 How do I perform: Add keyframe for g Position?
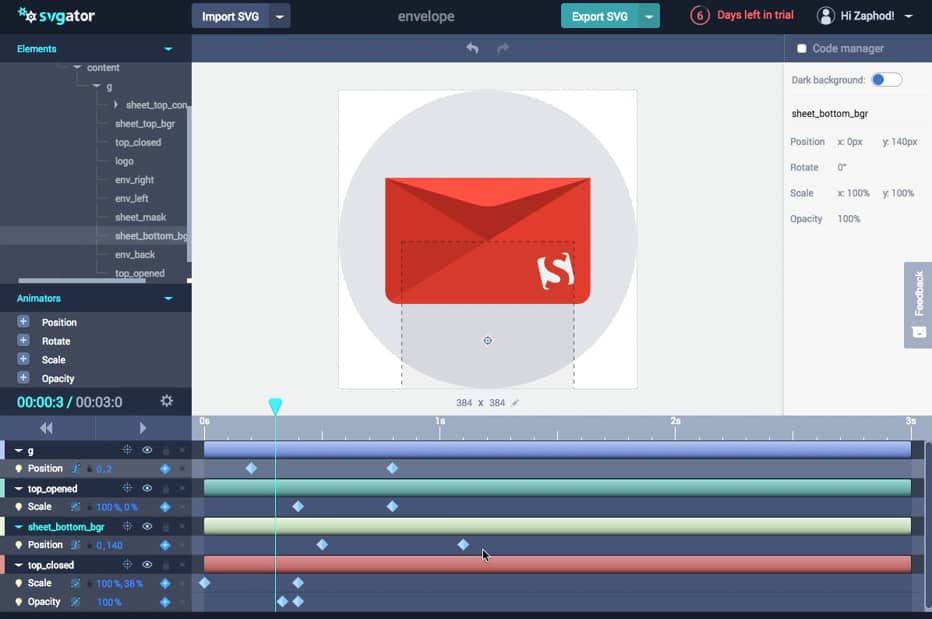[165, 469]
